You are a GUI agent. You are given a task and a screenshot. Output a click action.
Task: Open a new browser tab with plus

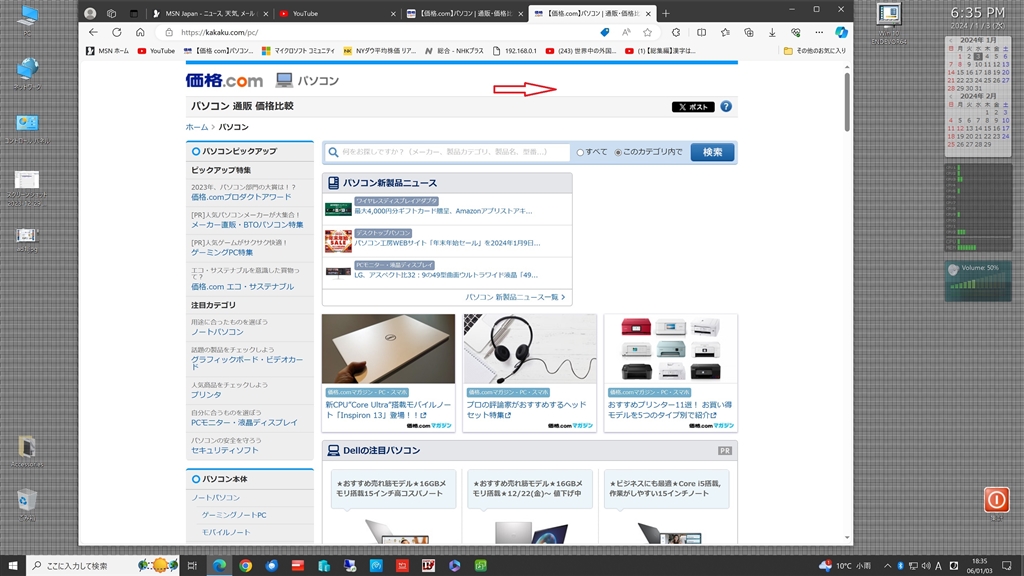(x=665, y=13)
